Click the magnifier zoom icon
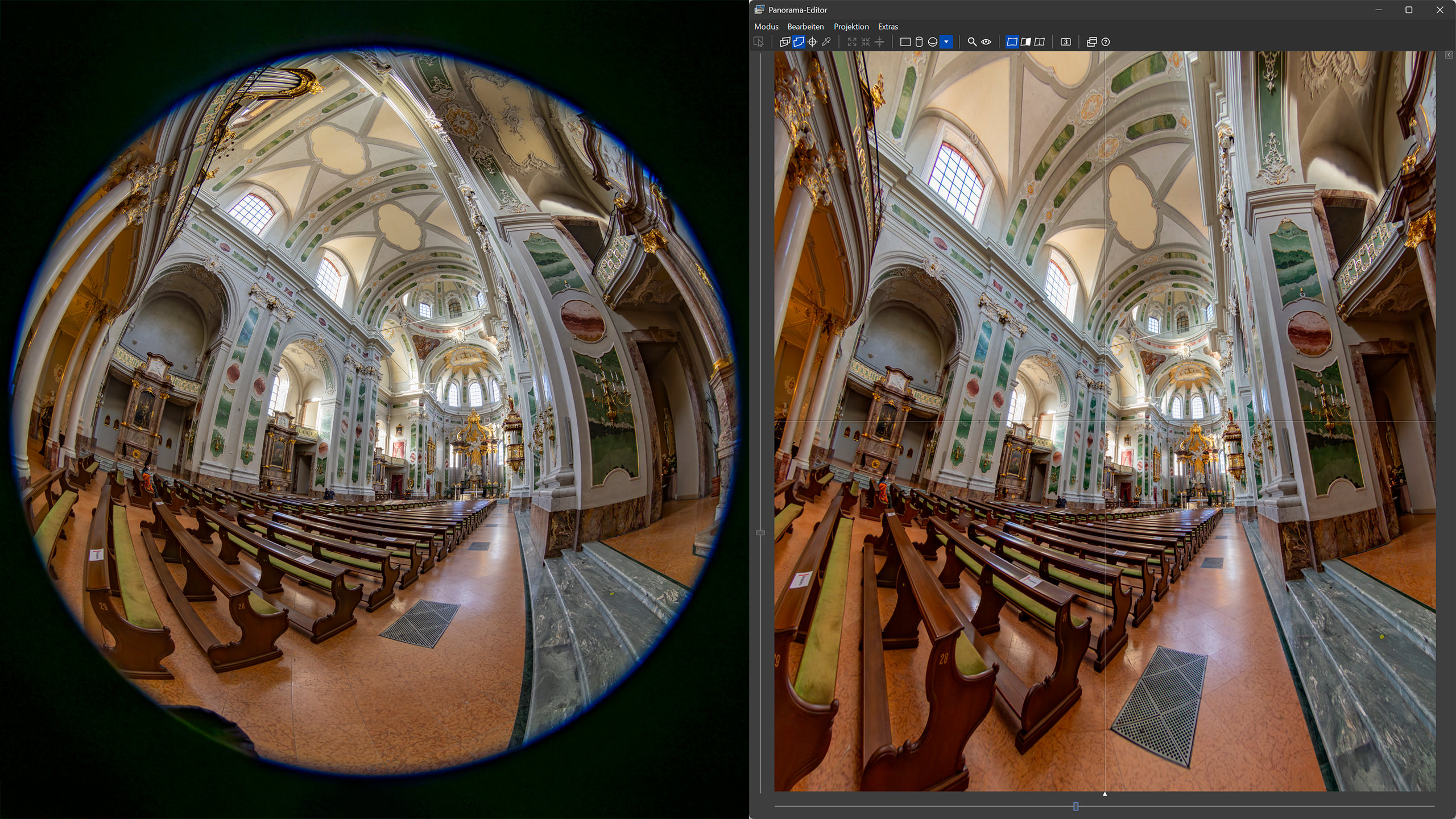 click(x=972, y=42)
